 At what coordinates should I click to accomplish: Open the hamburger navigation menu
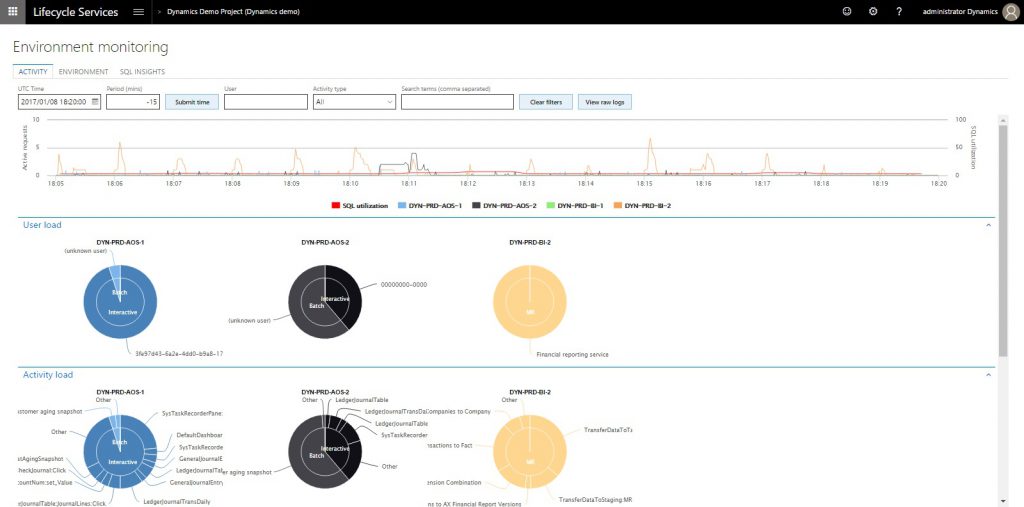pos(138,12)
